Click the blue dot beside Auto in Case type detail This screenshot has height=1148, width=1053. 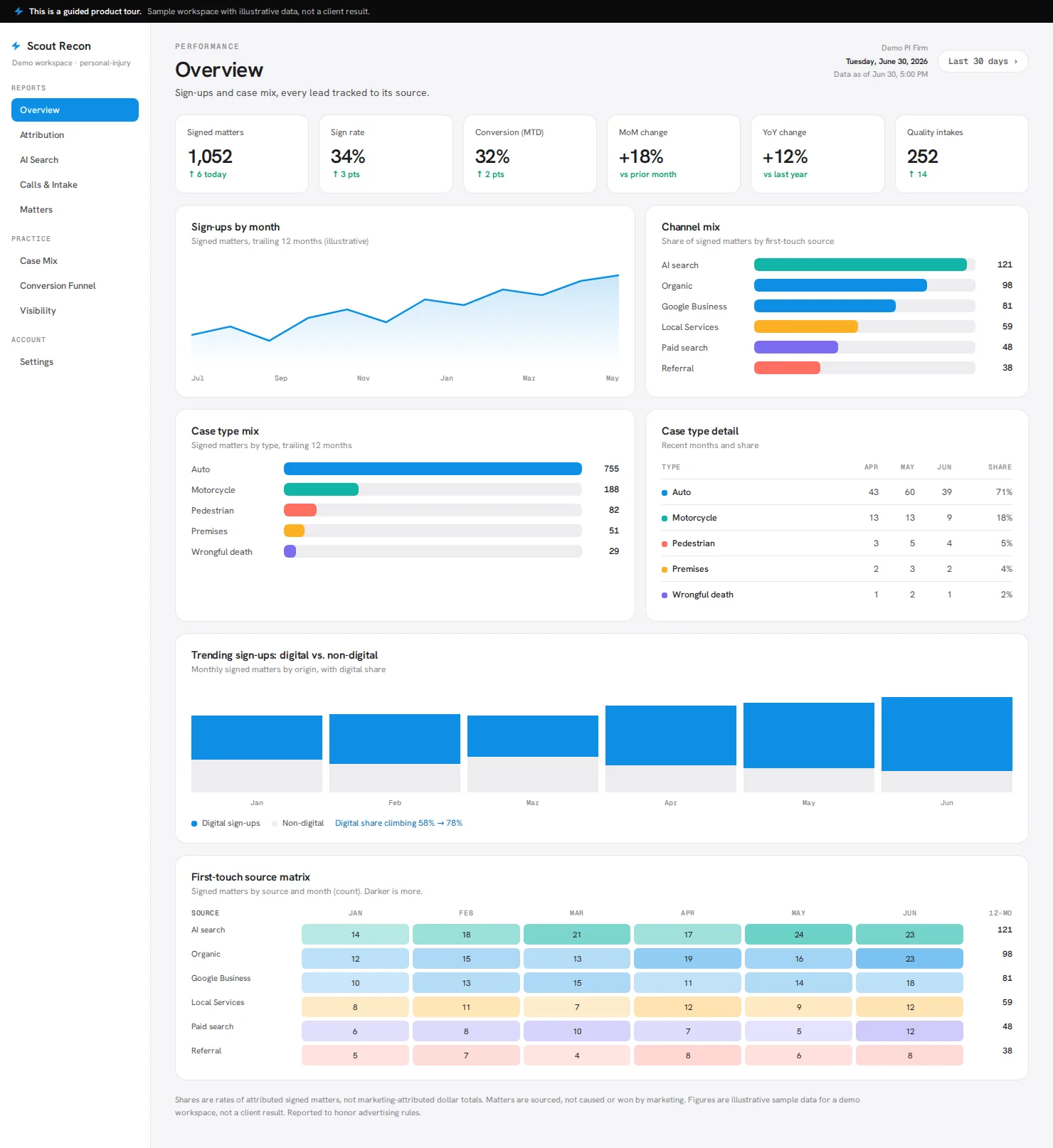(x=665, y=493)
